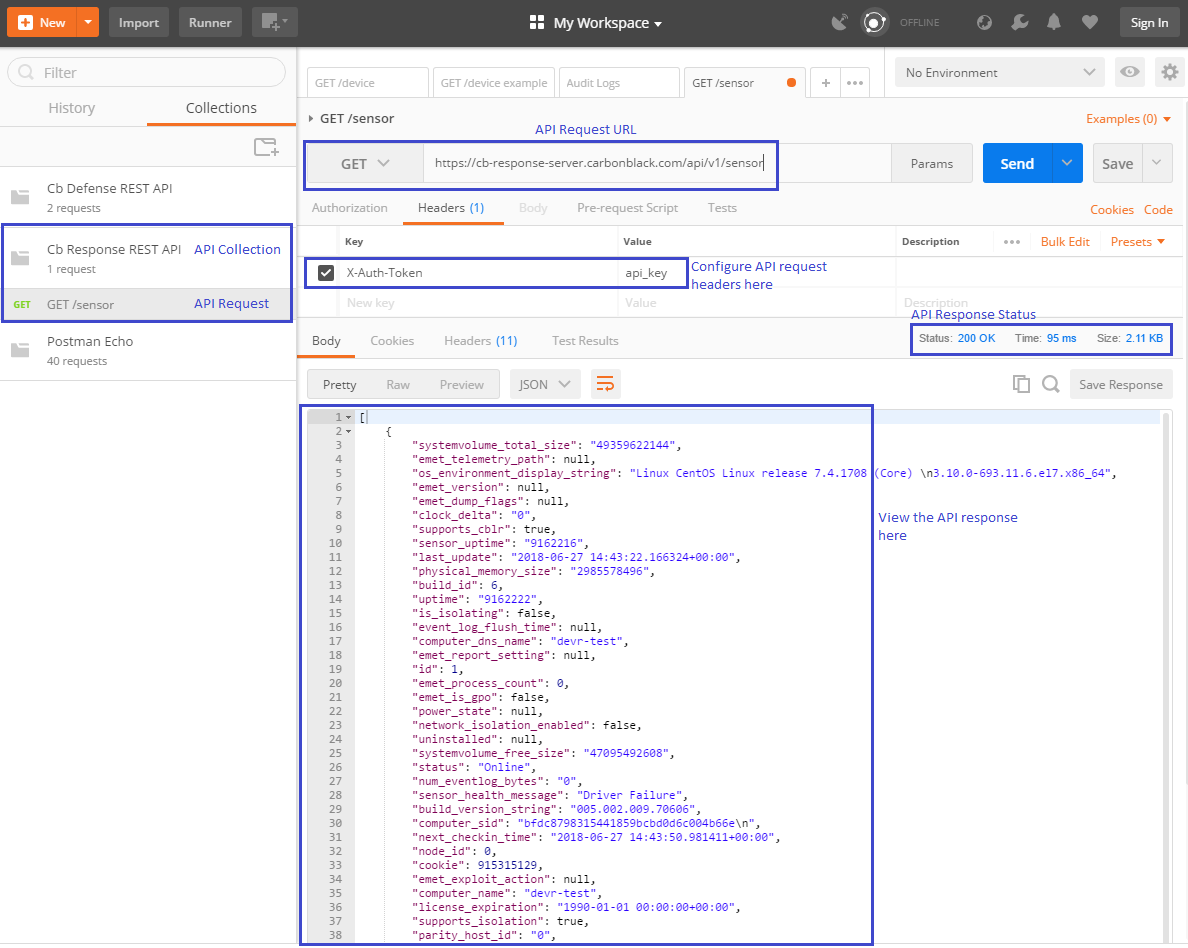Image resolution: width=1188 pixels, height=948 pixels.
Task: Open the JSON format dropdown
Action: pos(545,384)
